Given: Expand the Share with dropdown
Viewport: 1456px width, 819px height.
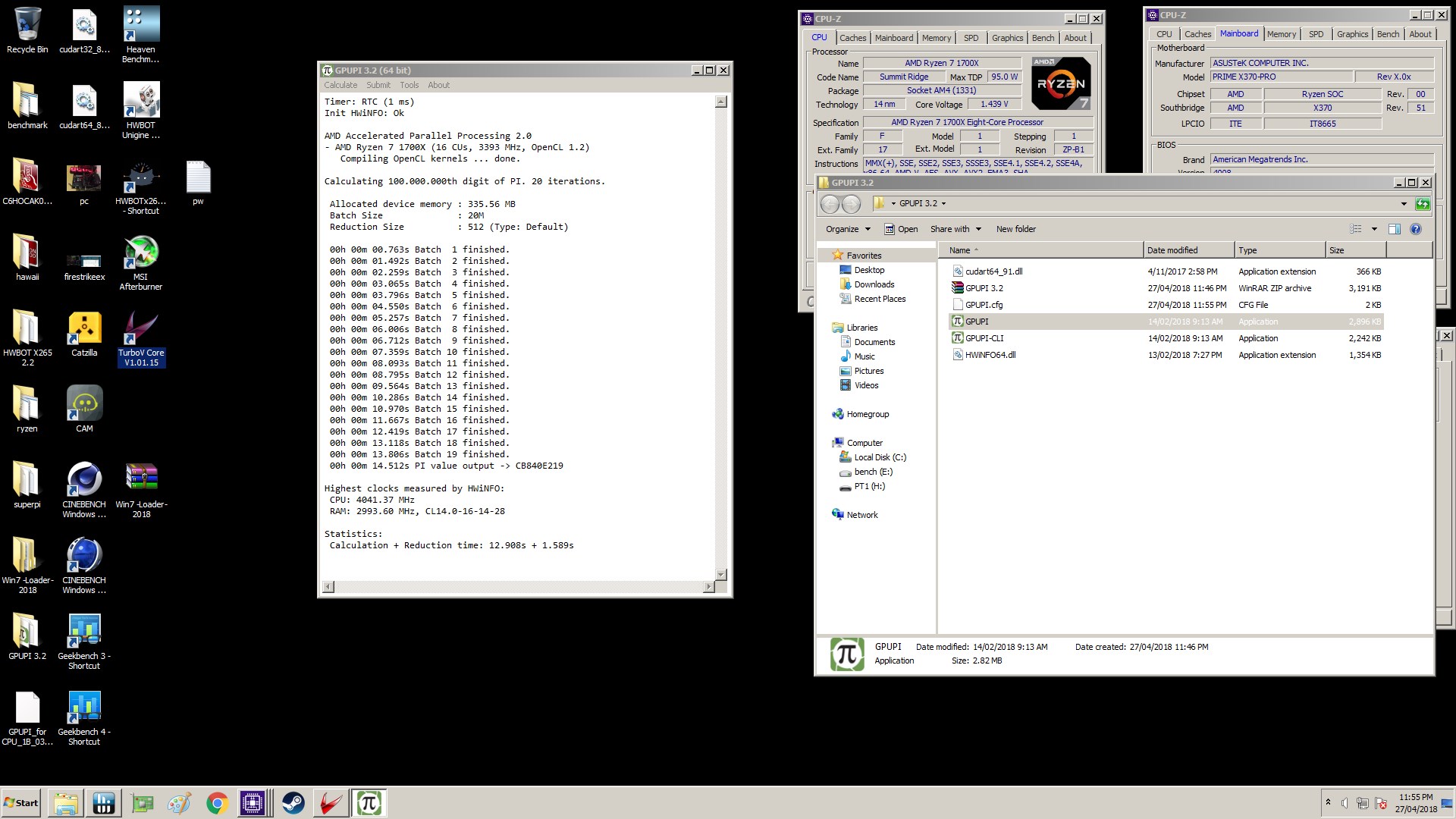Looking at the screenshot, I should click(x=955, y=229).
